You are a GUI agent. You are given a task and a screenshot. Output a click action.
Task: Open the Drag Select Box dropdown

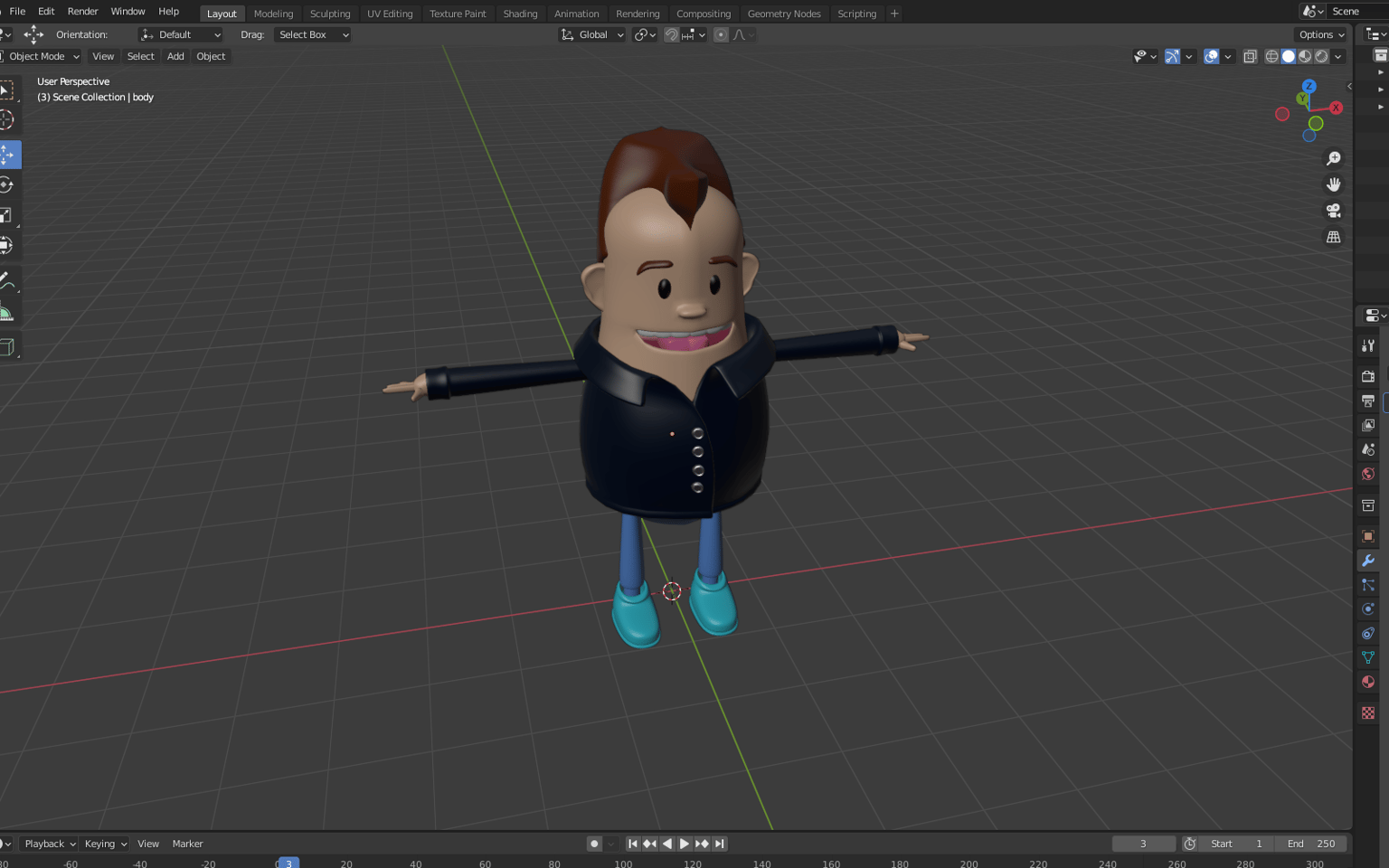[x=313, y=34]
